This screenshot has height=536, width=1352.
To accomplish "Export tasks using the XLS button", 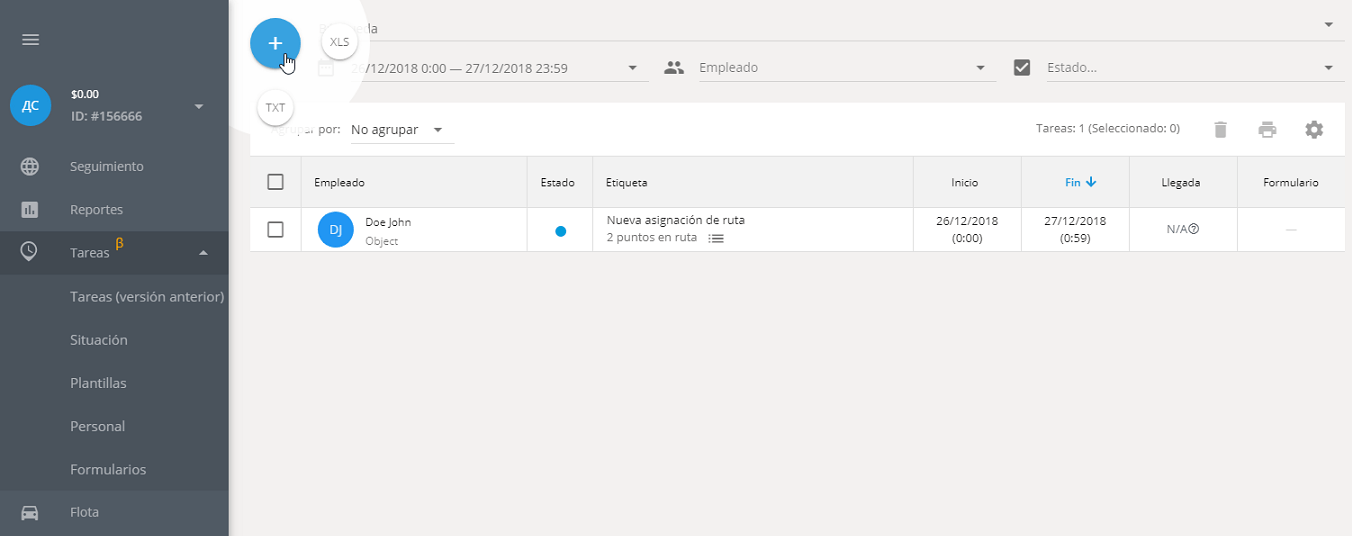I will pyautogui.click(x=340, y=42).
